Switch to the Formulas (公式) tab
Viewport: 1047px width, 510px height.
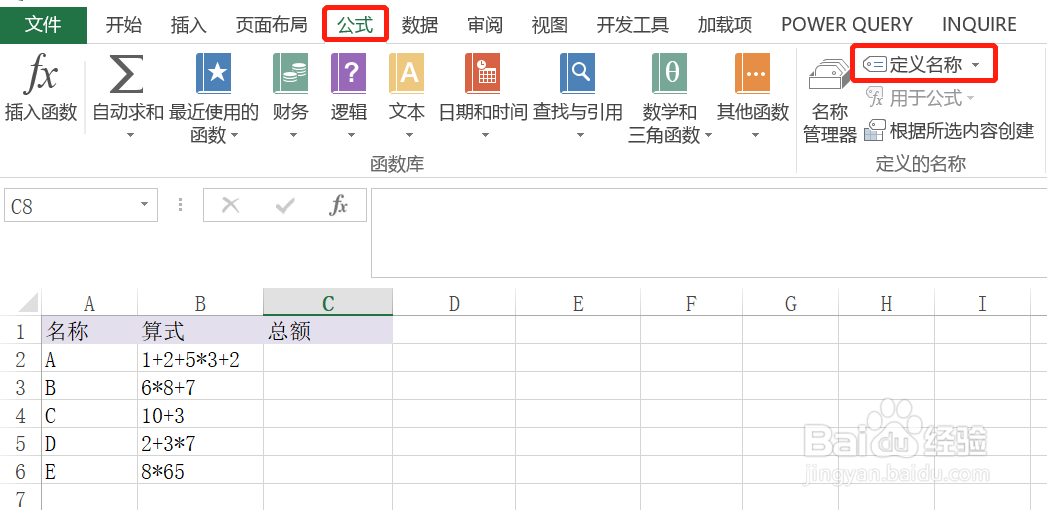[x=355, y=25]
